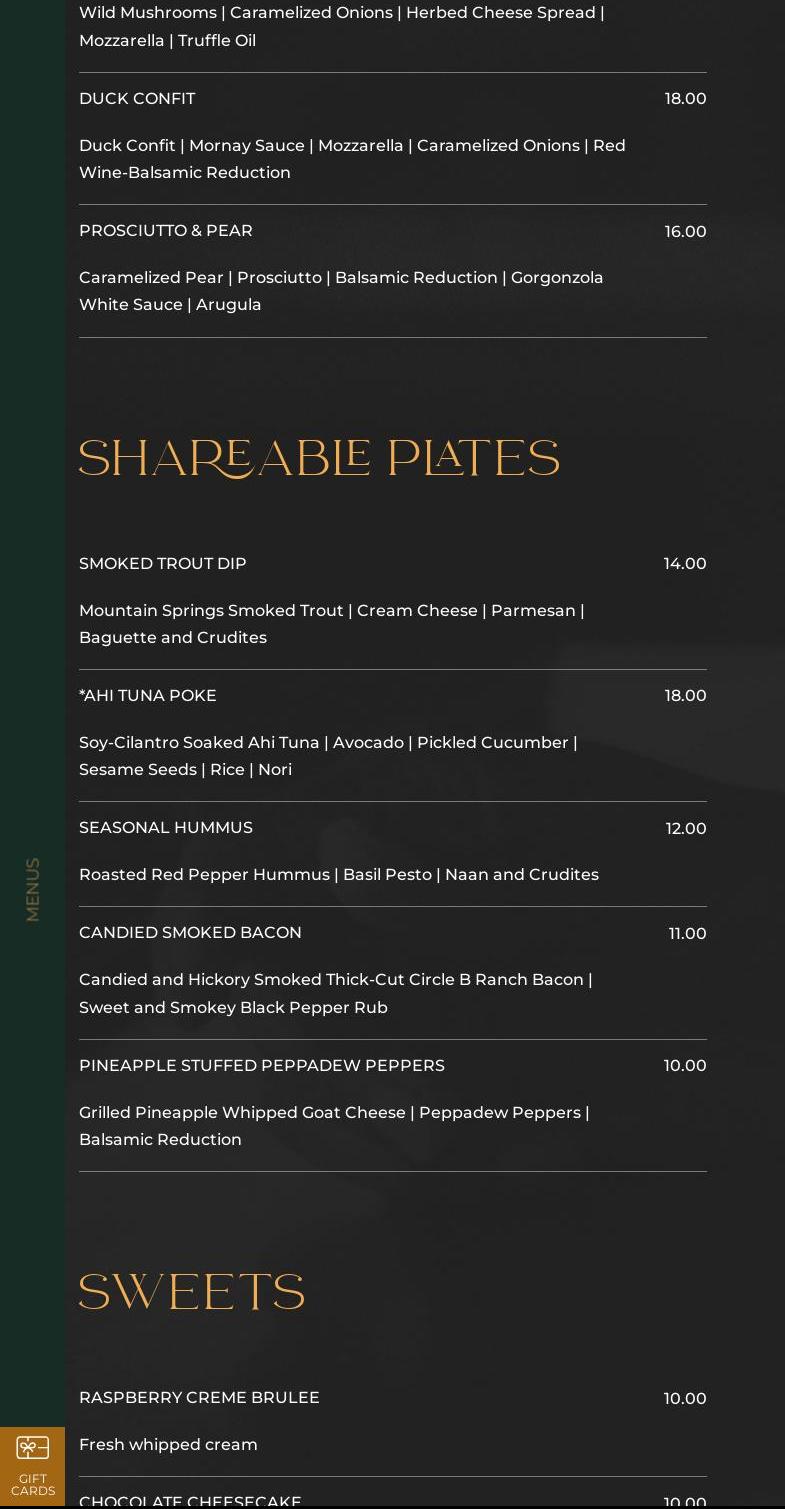
Task: Click the Ahi Tuna Poke ingredients description
Action: click(328, 756)
